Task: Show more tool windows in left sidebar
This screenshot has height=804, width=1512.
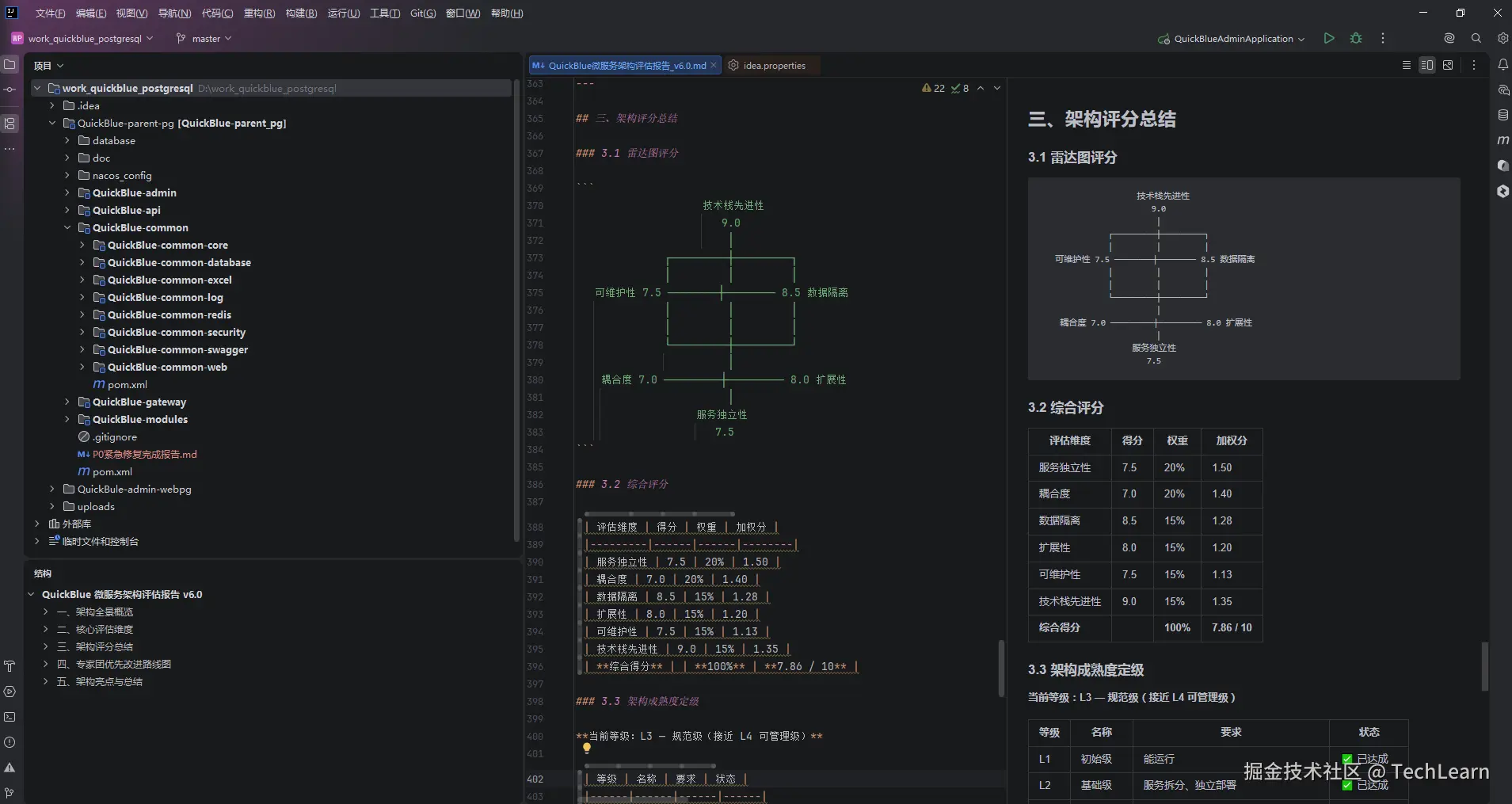Action: pyautogui.click(x=10, y=149)
